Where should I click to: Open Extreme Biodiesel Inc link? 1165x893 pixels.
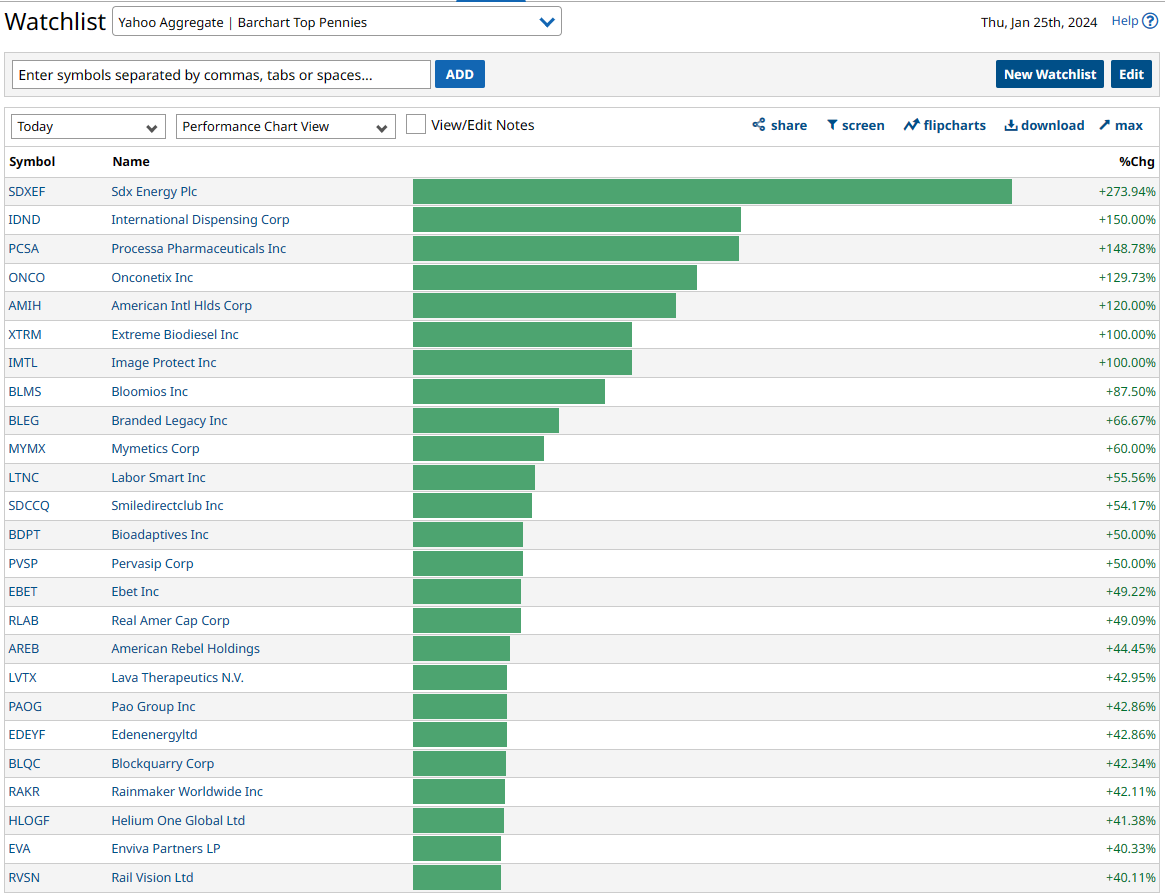(x=175, y=335)
